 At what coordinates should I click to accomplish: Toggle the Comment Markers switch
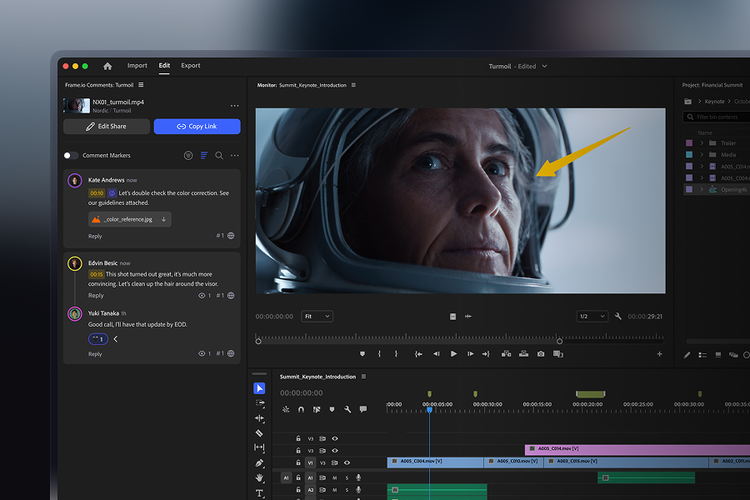pyautogui.click(x=71, y=156)
